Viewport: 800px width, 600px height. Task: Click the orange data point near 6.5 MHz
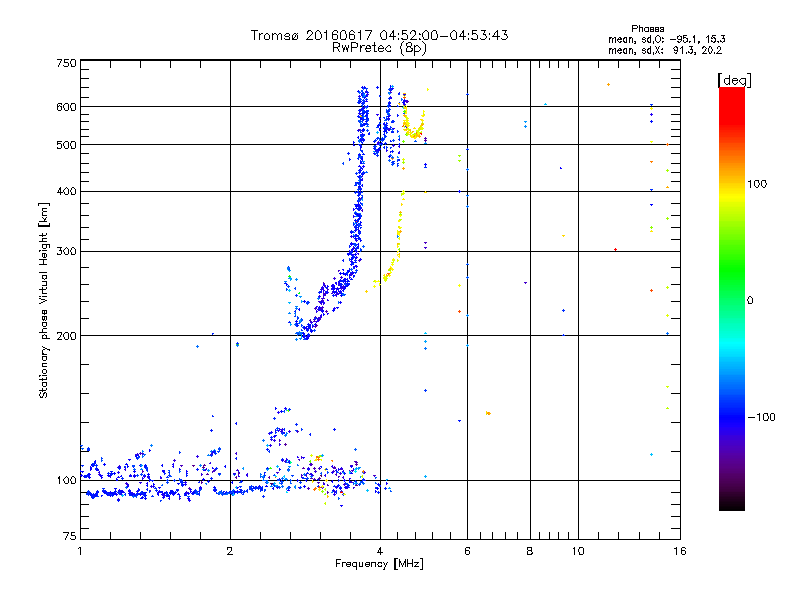(x=488, y=413)
